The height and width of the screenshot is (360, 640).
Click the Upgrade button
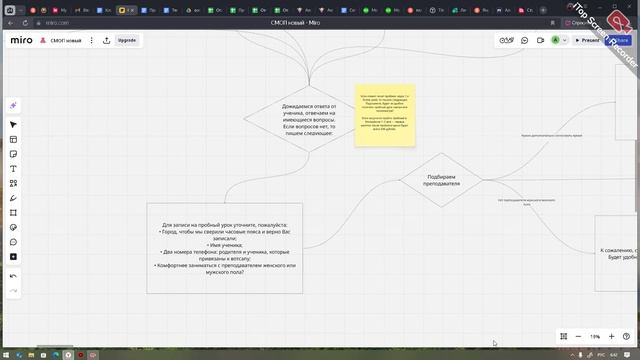(127, 40)
